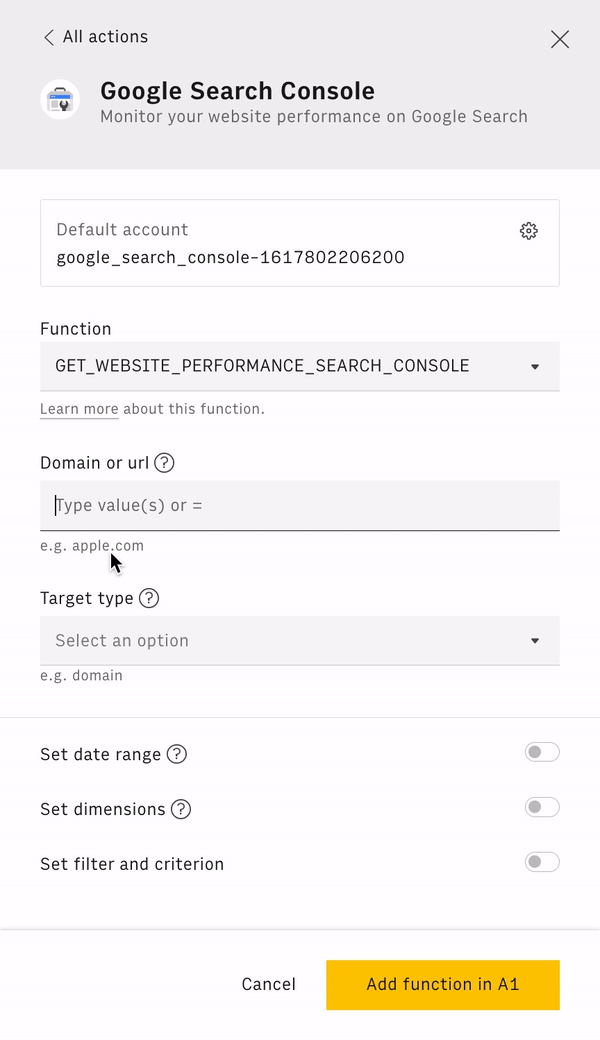This screenshot has width=600, height=1040.
Task: Click the Set dimensions help icon
Action: click(181, 809)
